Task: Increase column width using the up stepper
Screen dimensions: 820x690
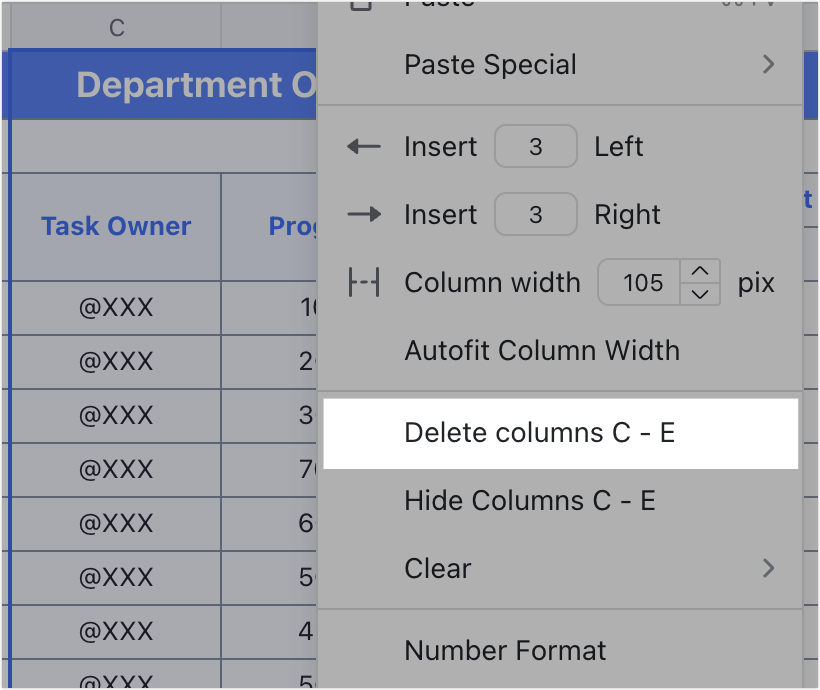Action: [701, 272]
